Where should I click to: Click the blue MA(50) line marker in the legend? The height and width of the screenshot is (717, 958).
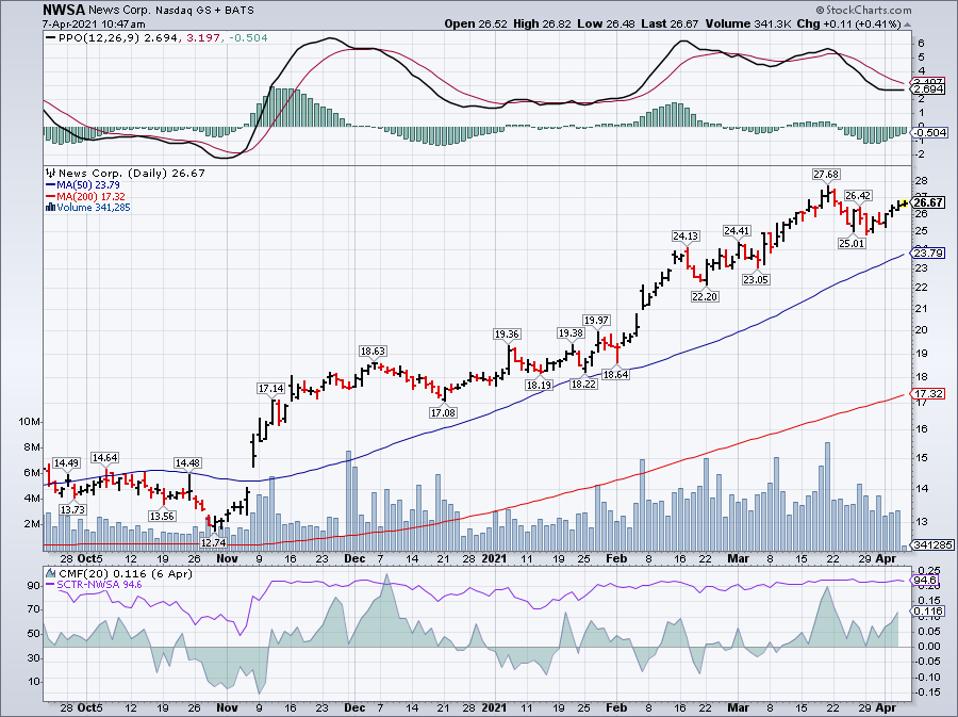[50, 185]
